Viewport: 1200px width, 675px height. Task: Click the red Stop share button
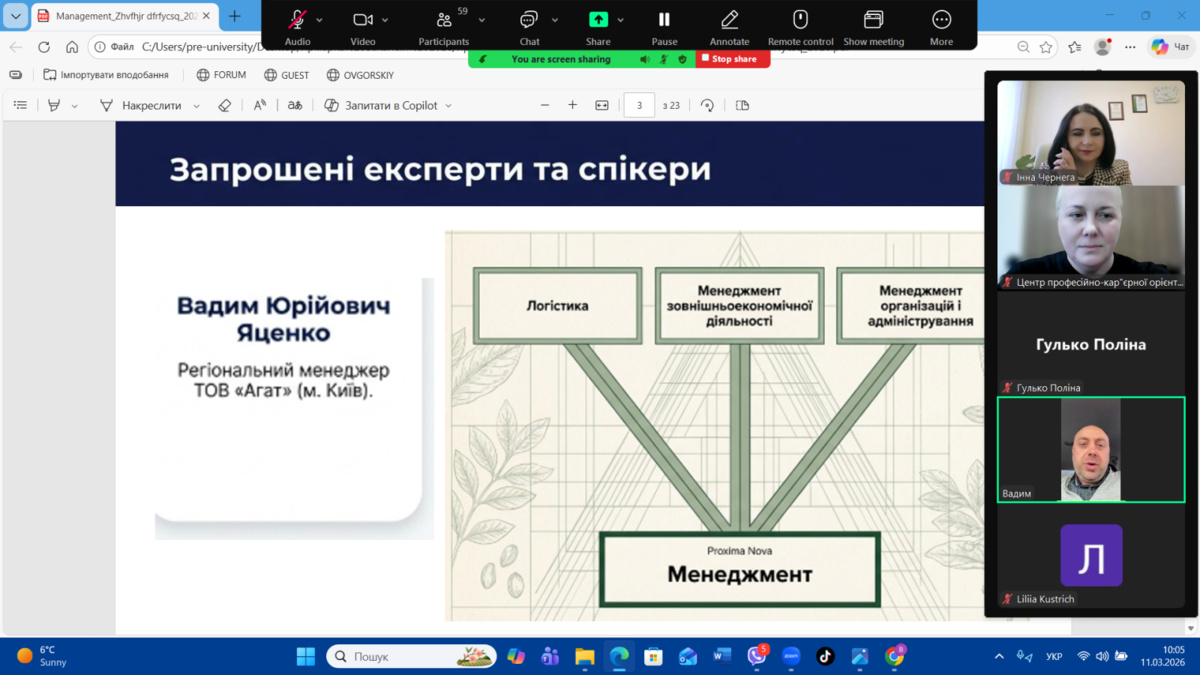click(x=732, y=59)
